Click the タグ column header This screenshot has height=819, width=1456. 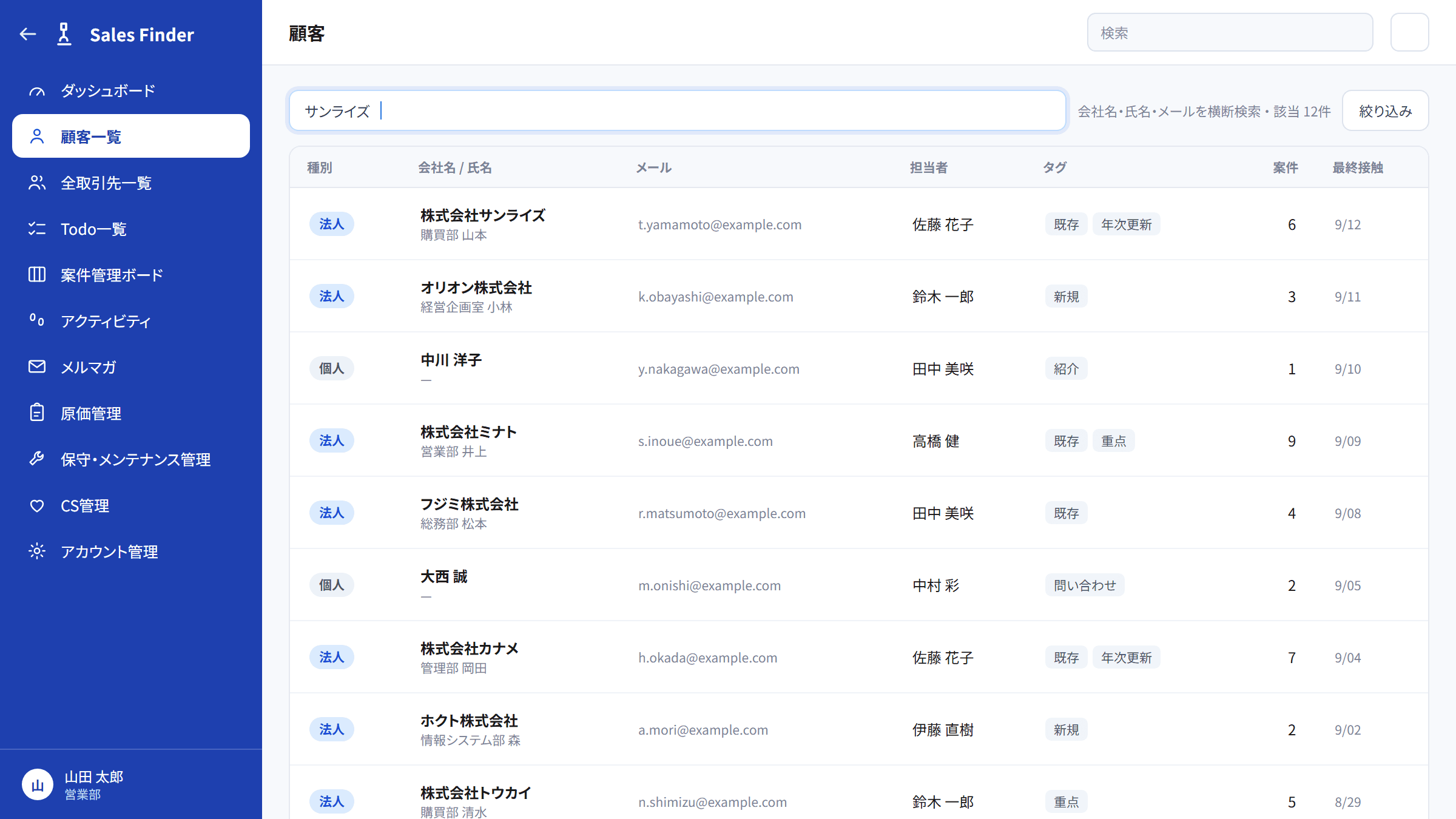pos(1055,167)
